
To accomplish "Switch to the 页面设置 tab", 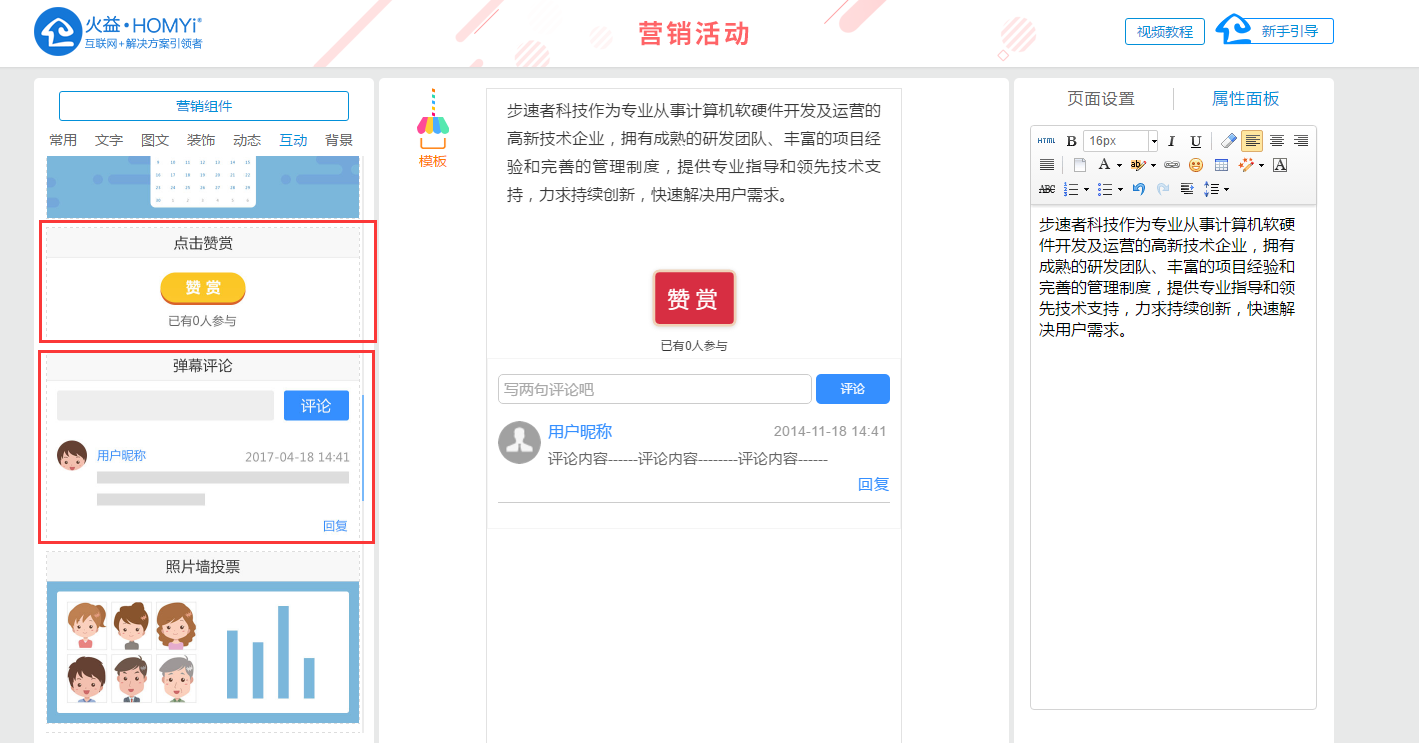I will tap(1100, 99).
